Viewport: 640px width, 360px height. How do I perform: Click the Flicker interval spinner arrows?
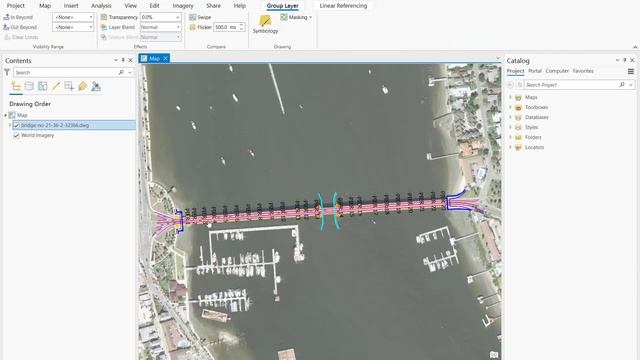[241, 27]
